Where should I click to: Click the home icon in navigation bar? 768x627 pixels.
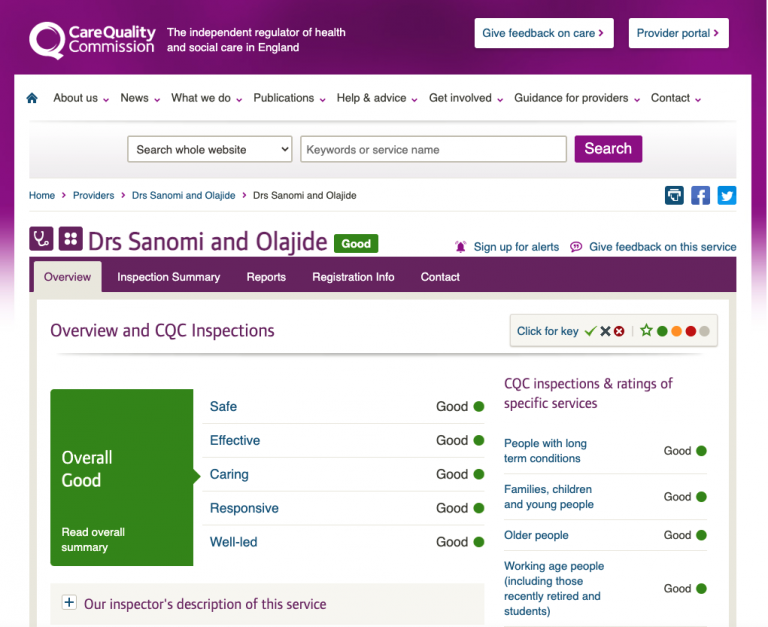[x=32, y=98]
